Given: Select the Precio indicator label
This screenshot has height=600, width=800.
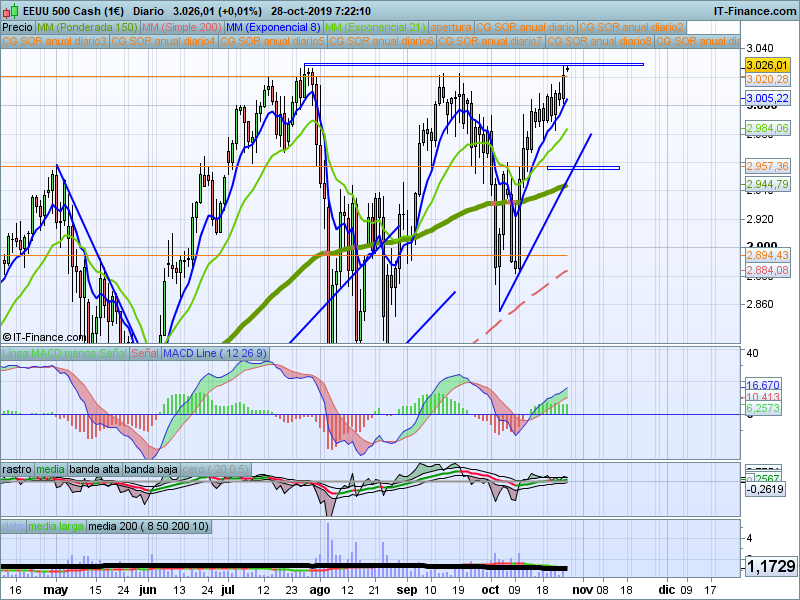Looking at the screenshot, I should 15,27.
